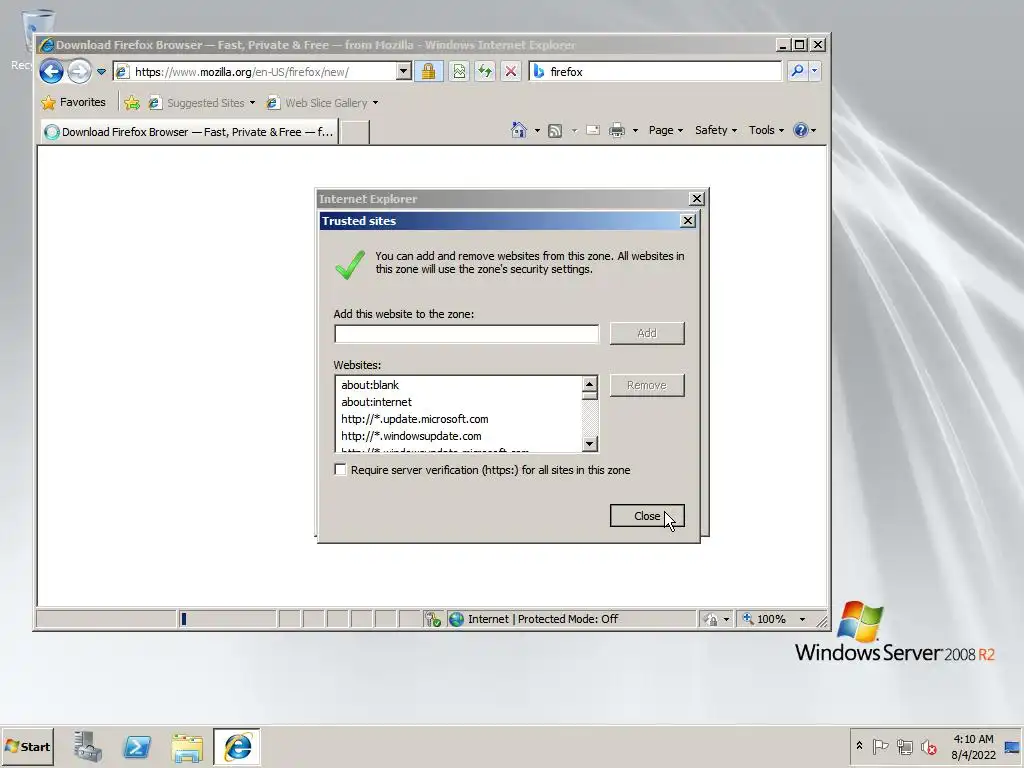Click the search magnifier button
Image resolution: width=1024 pixels, height=768 pixels.
[797, 71]
